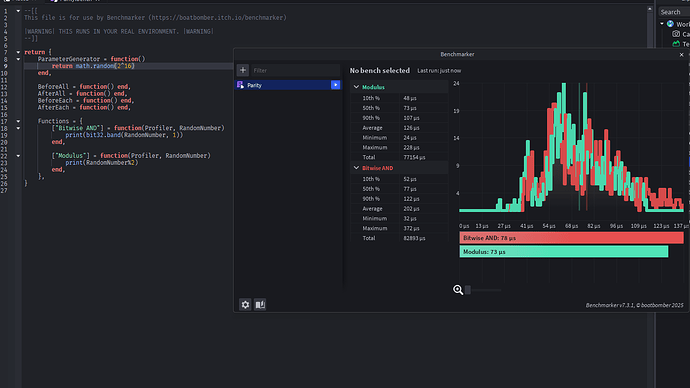Click the Parity bench file icon
Viewport: 690px width, 388px height.
(240, 85)
